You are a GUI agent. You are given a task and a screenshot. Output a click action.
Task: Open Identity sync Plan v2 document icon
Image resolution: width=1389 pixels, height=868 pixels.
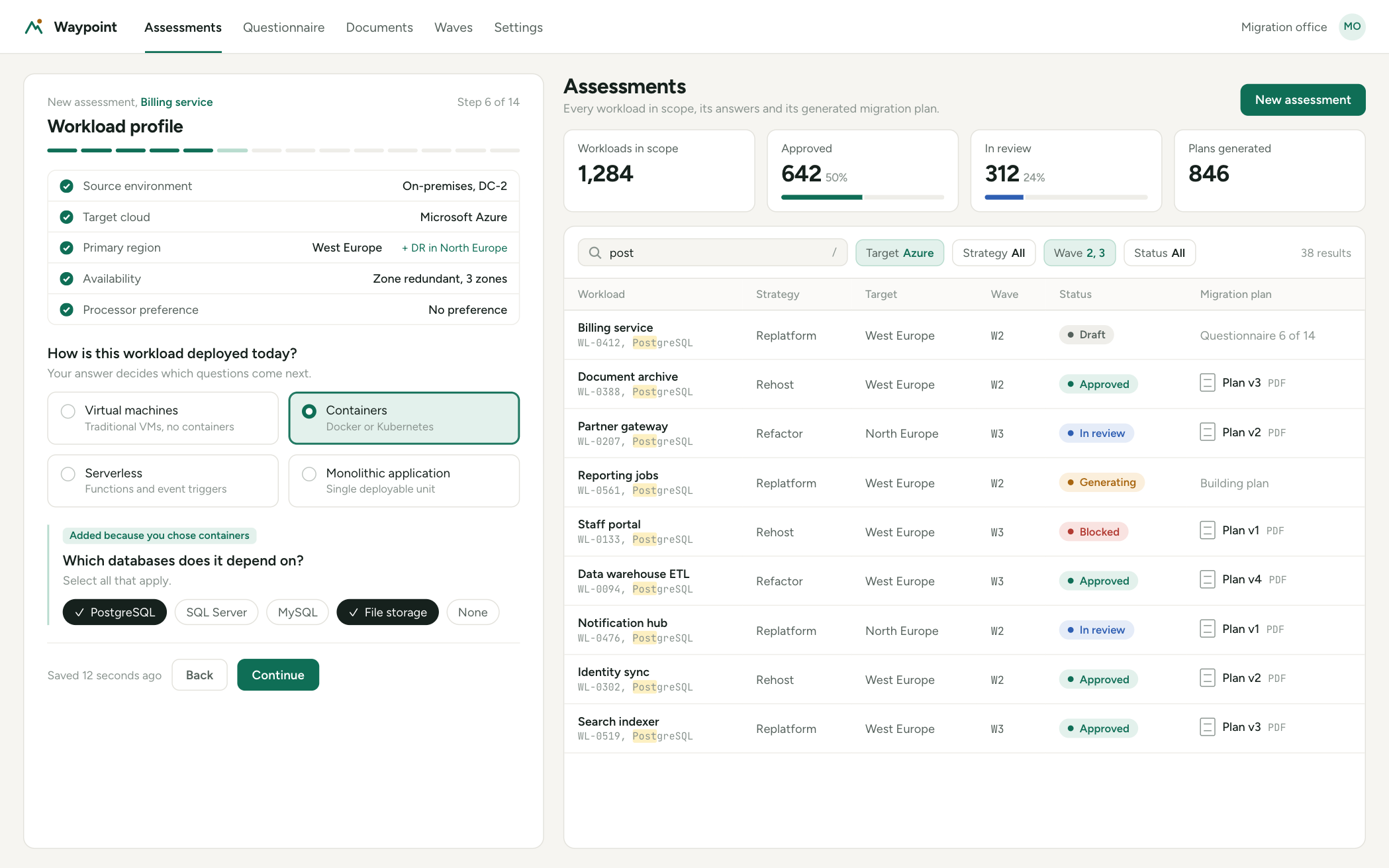tap(1207, 678)
